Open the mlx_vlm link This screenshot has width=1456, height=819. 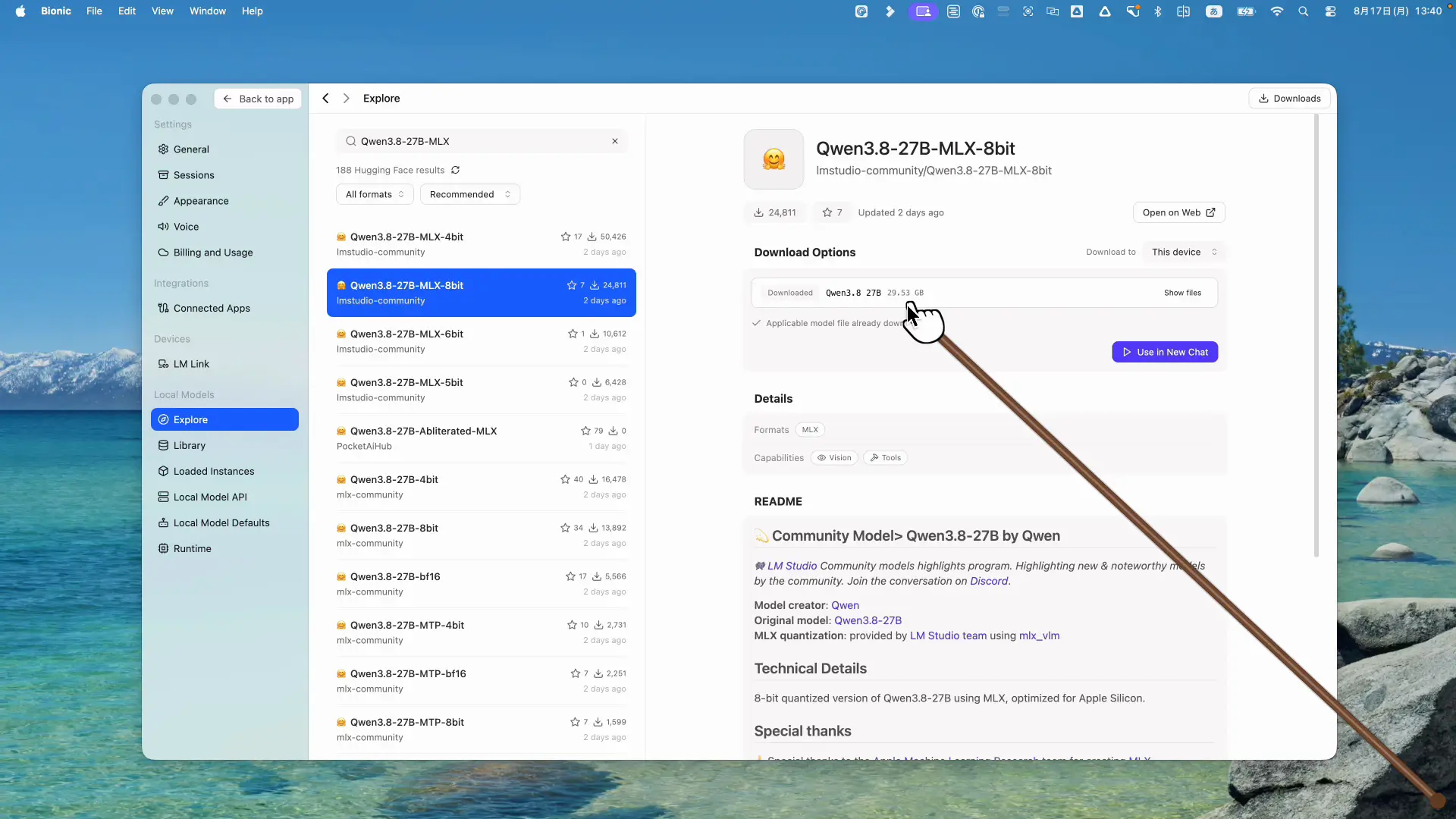pyautogui.click(x=1039, y=635)
